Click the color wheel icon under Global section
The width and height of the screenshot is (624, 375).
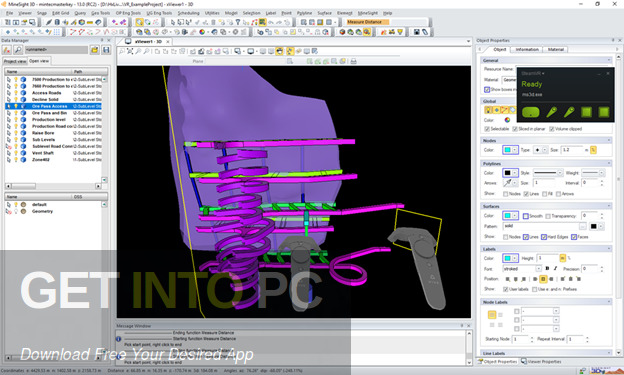pos(507,120)
